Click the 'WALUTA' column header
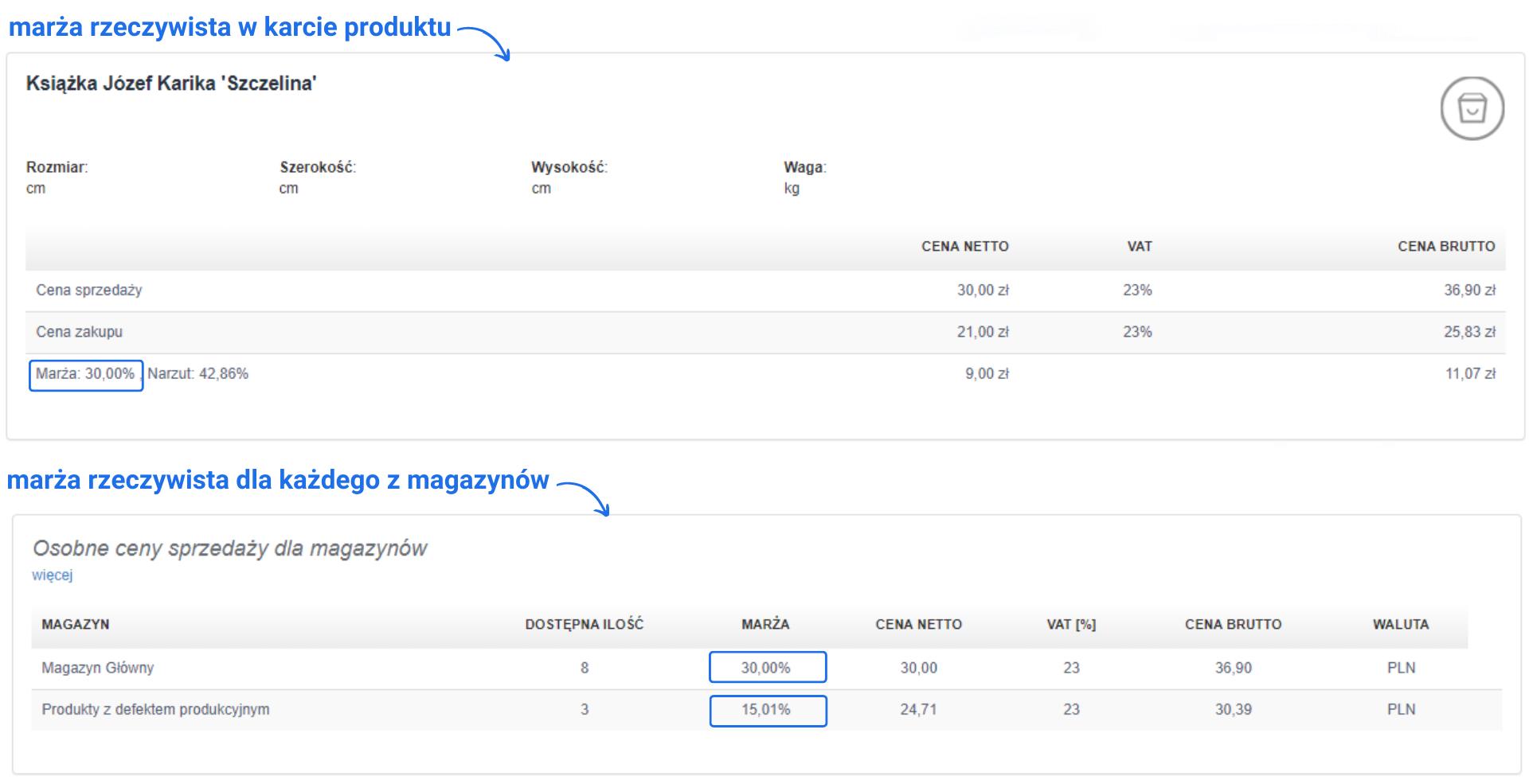Viewport: 1529px width, 784px height. point(1400,625)
